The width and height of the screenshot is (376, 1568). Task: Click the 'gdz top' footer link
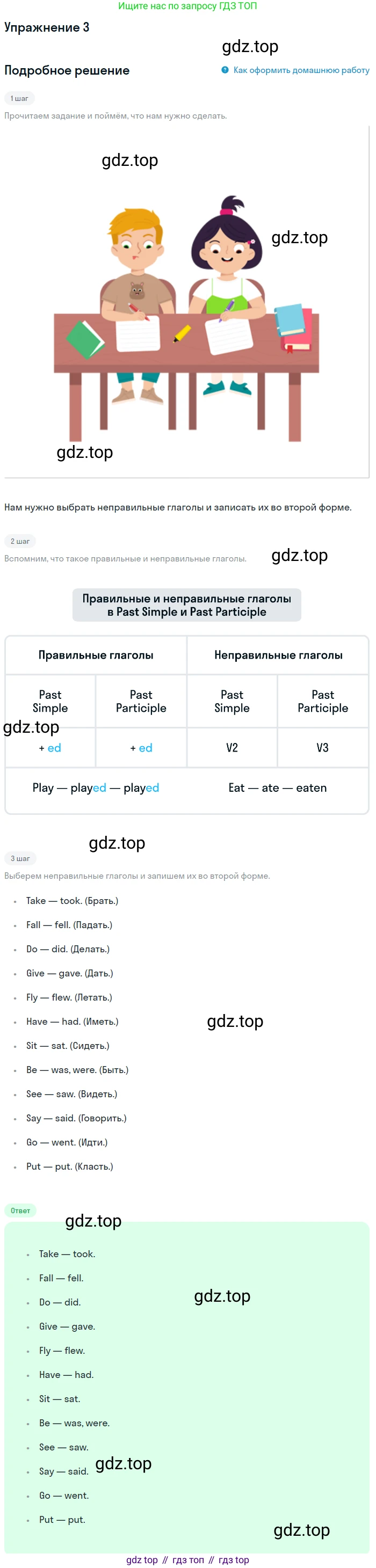(142, 1560)
